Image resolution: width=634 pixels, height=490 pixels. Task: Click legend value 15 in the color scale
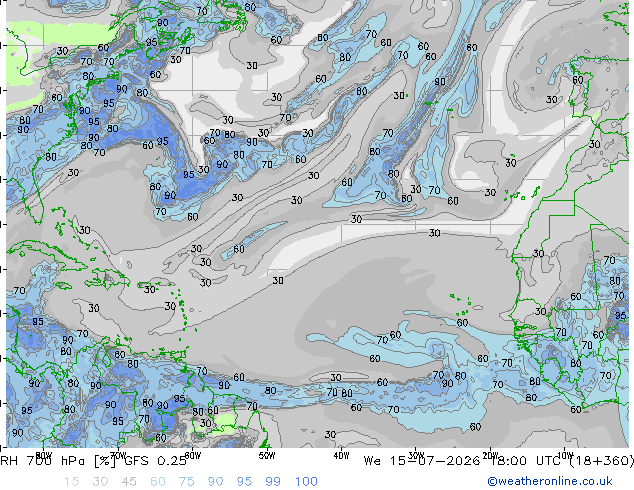pos(71,482)
